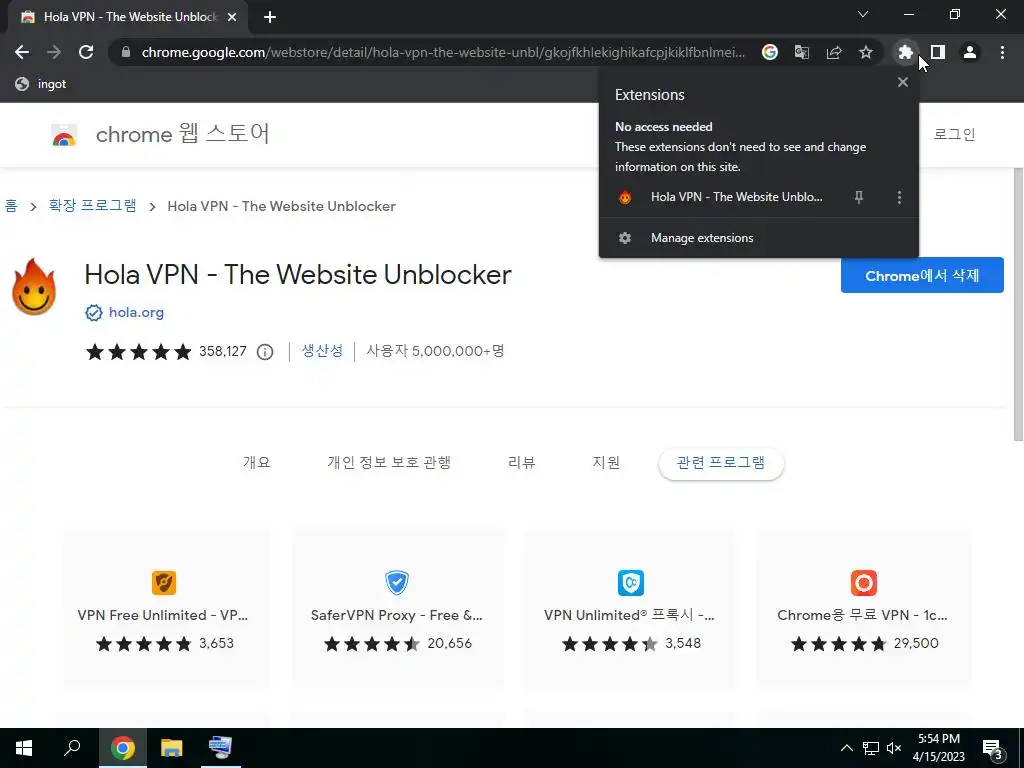This screenshot has height=768, width=1024.
Task: Go to the 홈 breadcrumb
Action: tap(11, 206)
